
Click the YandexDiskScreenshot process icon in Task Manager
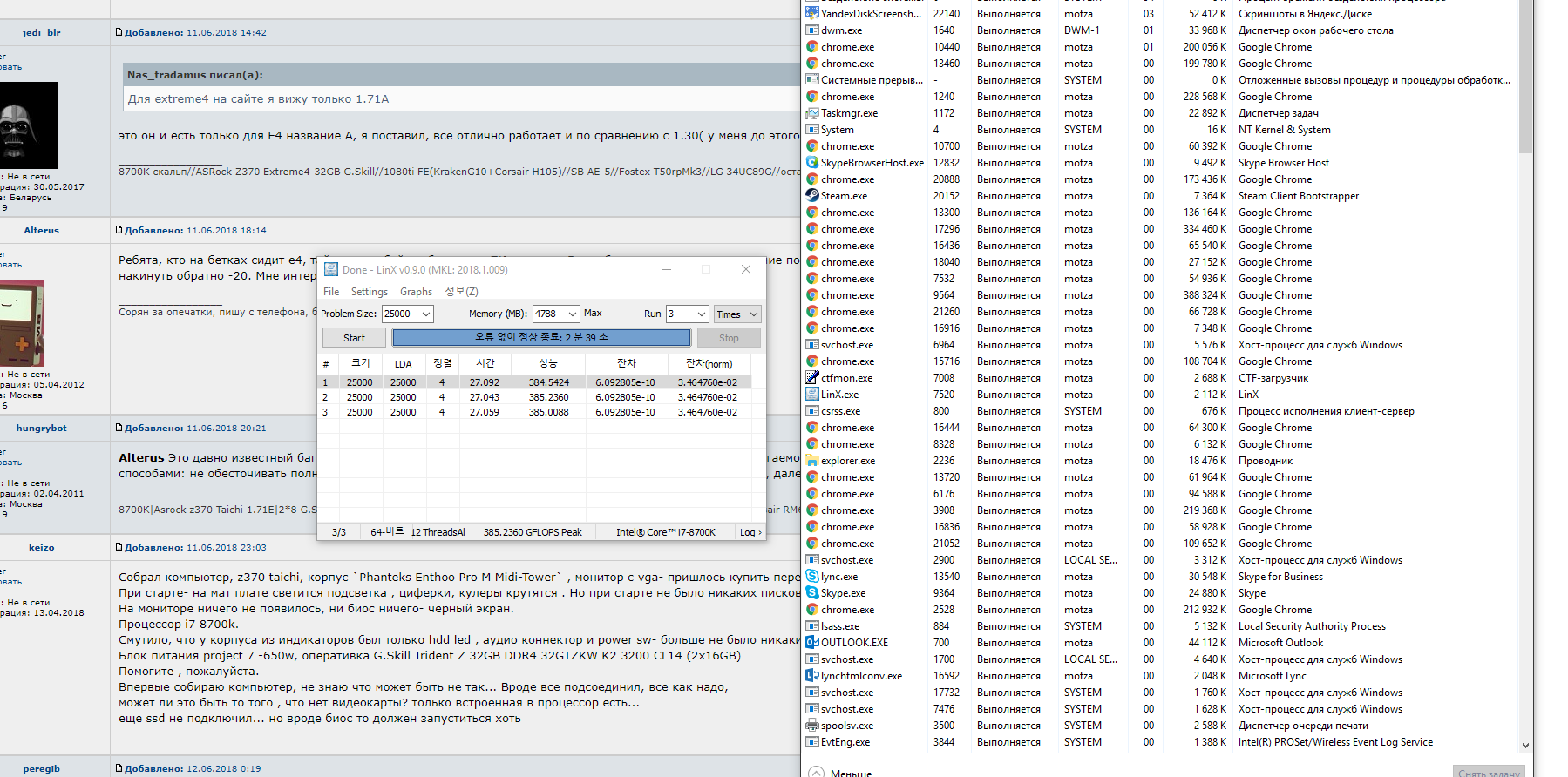point(812,14)
